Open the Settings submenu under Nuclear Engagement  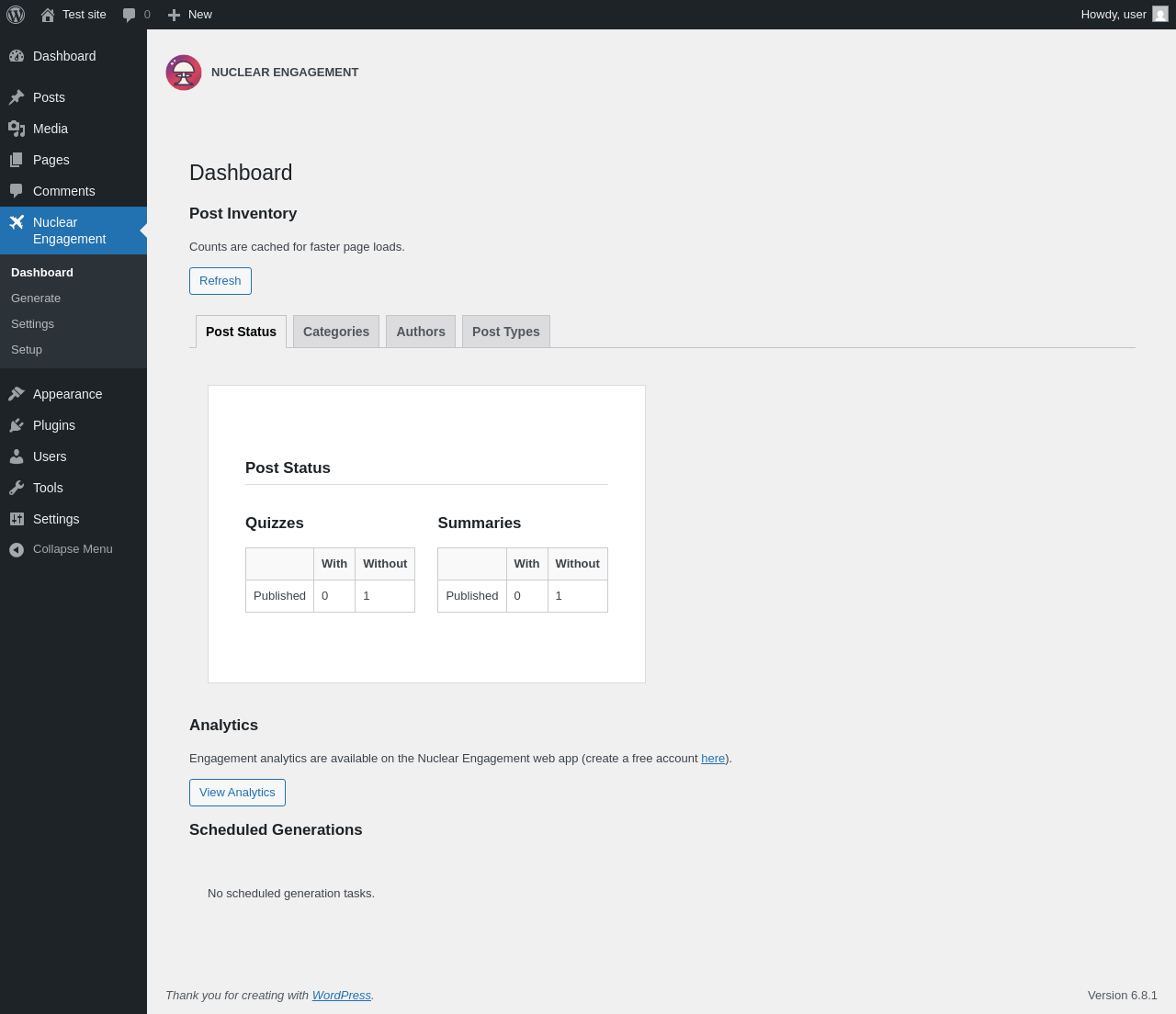(x=32, y=324)
